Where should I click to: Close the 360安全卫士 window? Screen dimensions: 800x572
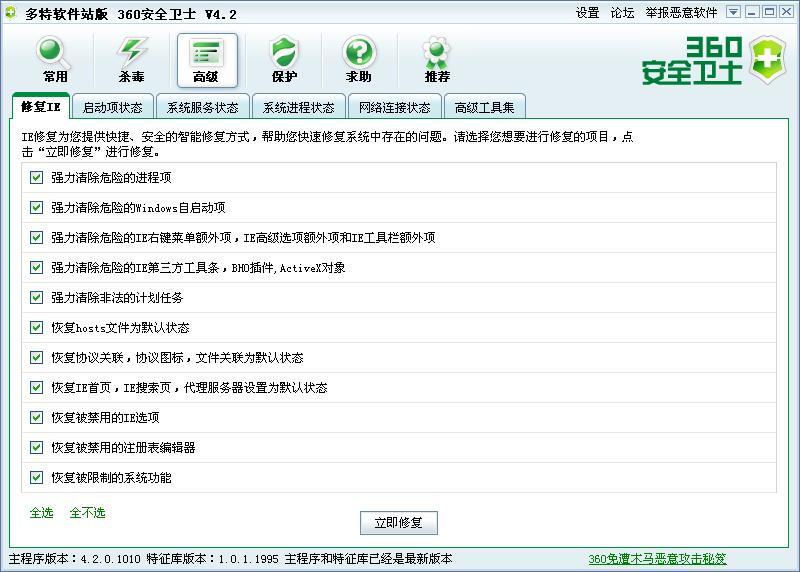pyautogui.click(x=787, y=12)
